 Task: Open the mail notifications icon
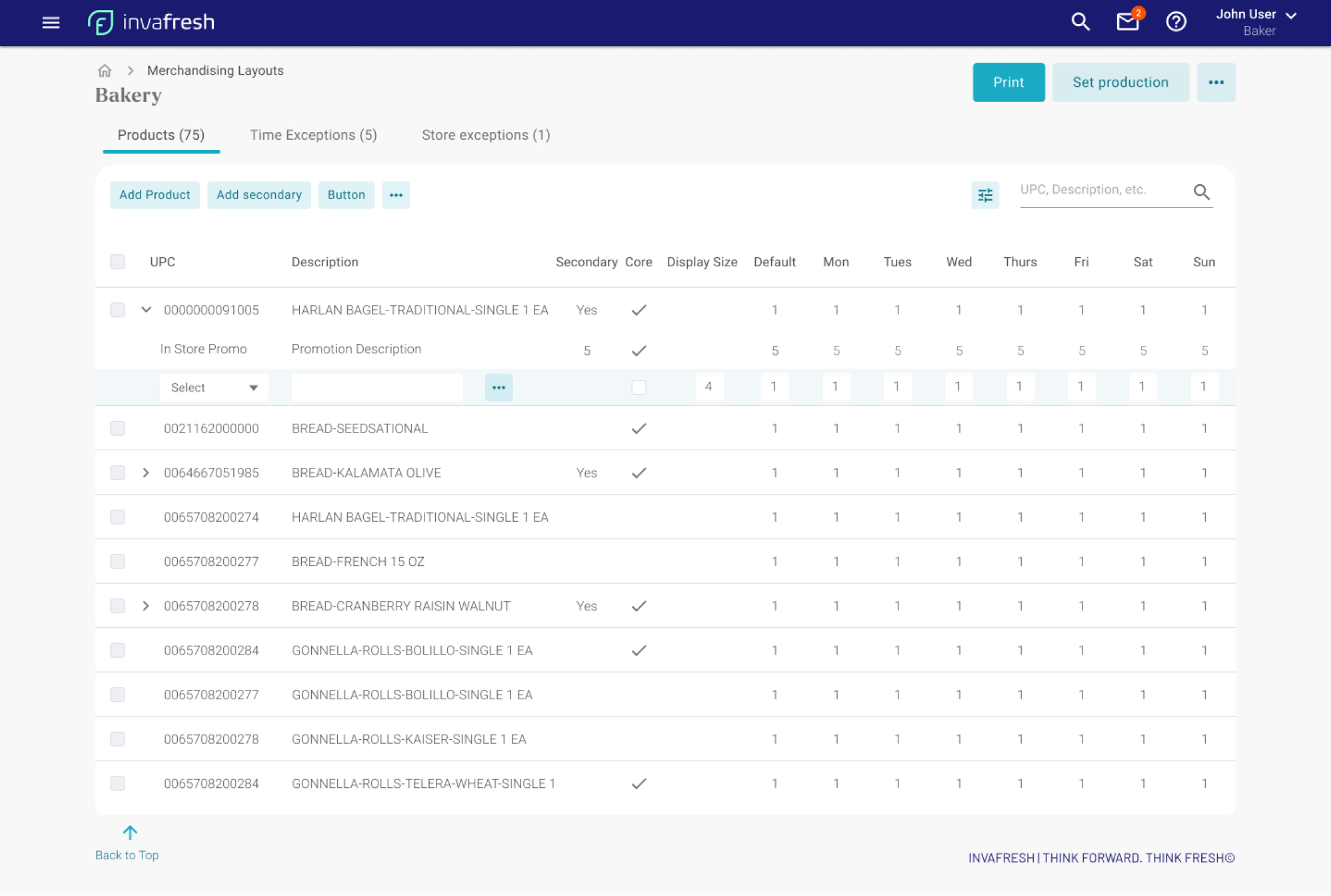pos(1127,22)
